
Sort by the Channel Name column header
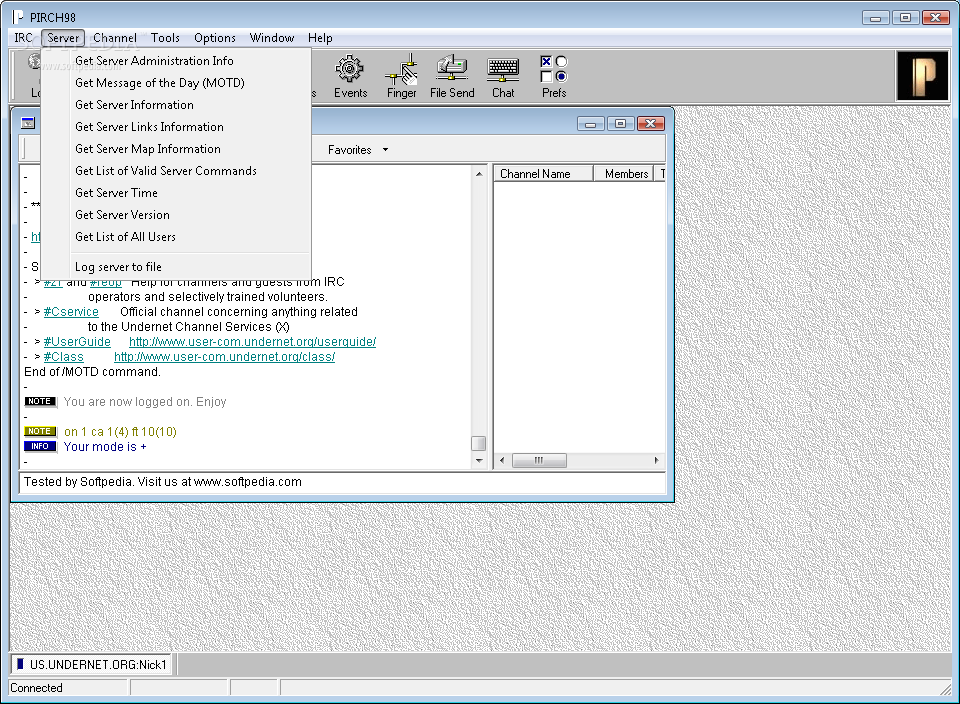click(x=544, y=174)
